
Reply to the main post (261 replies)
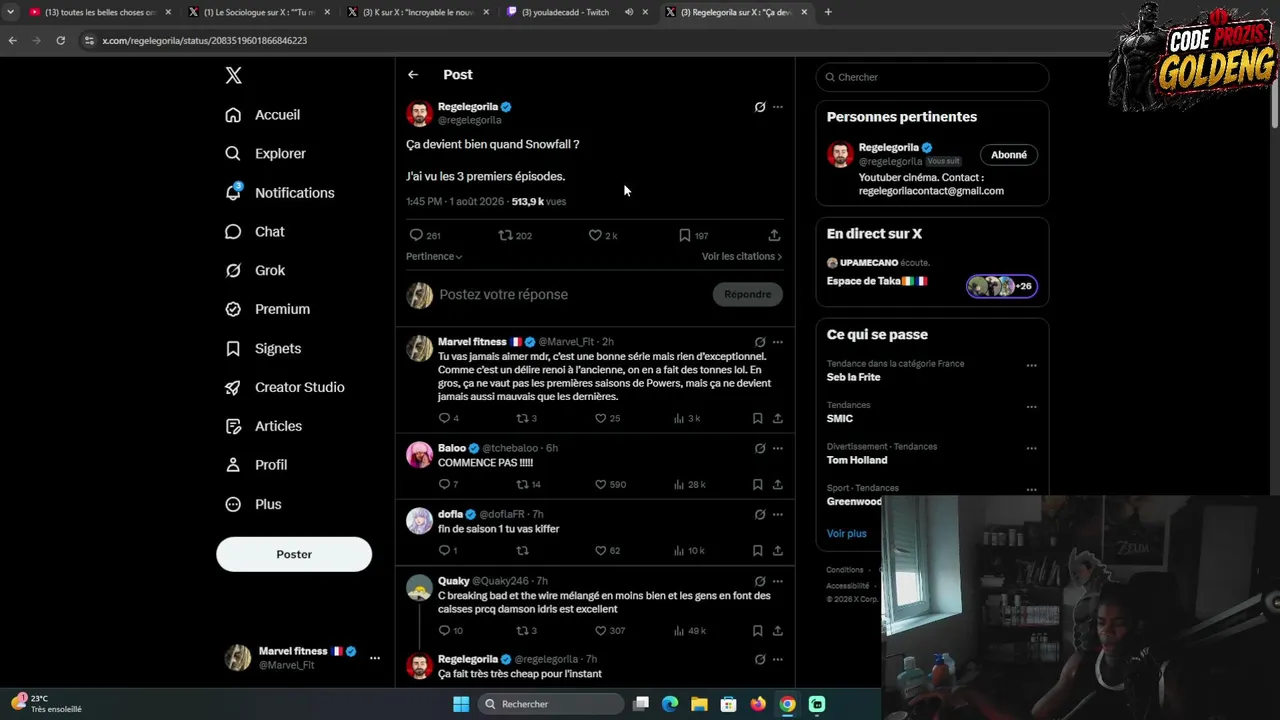[x=416, y=235]
